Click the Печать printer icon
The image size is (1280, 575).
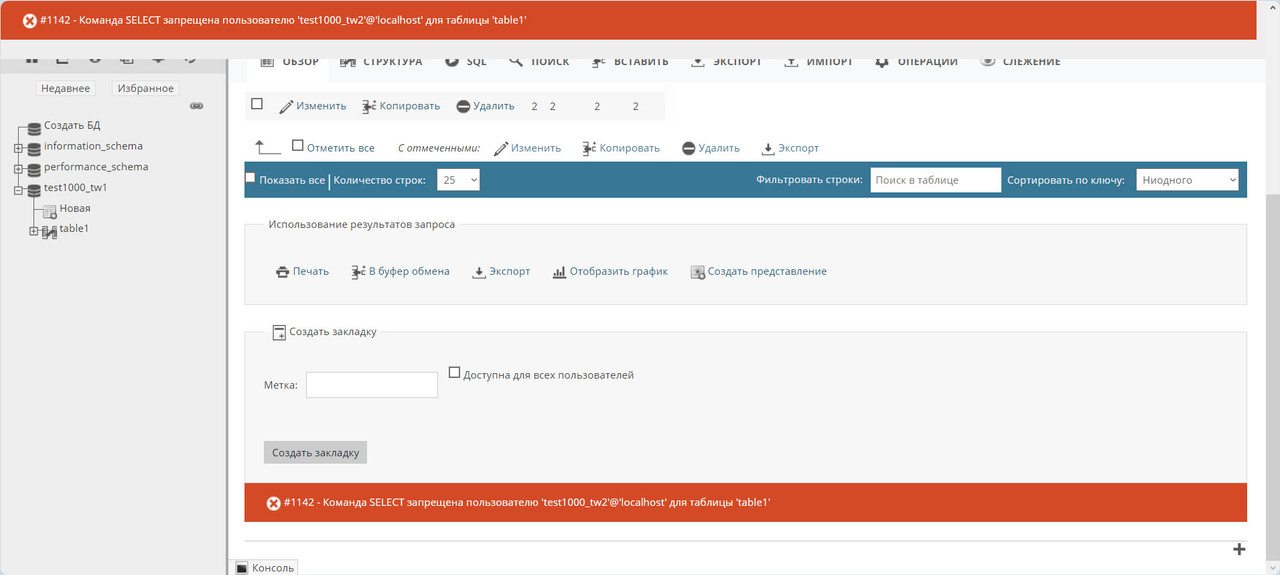[282, 271]
